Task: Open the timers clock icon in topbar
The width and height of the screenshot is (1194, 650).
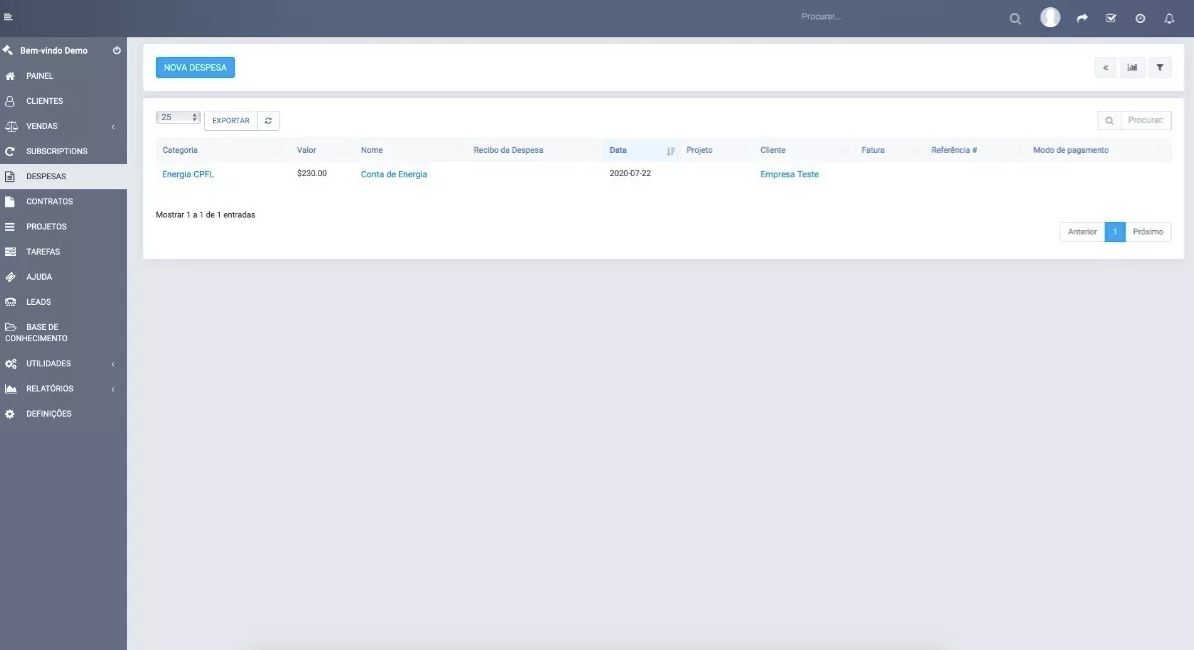Action: click(1138, 17)
